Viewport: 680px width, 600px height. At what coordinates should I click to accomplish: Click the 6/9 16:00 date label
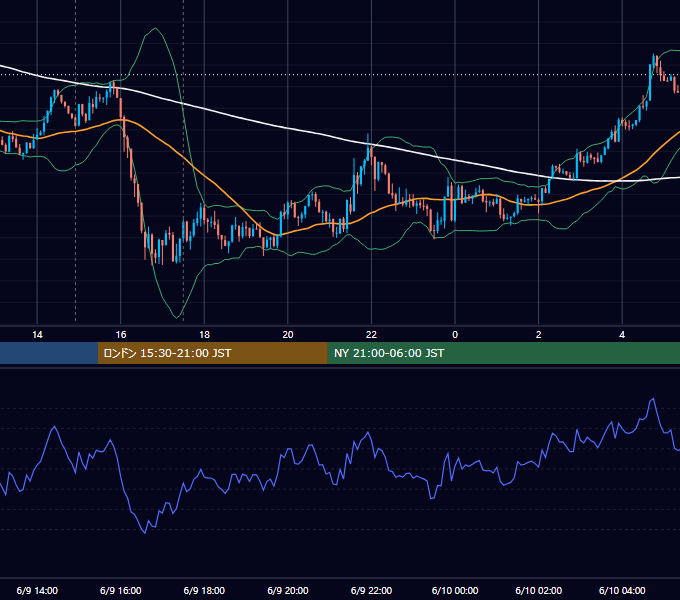point(121,590)
